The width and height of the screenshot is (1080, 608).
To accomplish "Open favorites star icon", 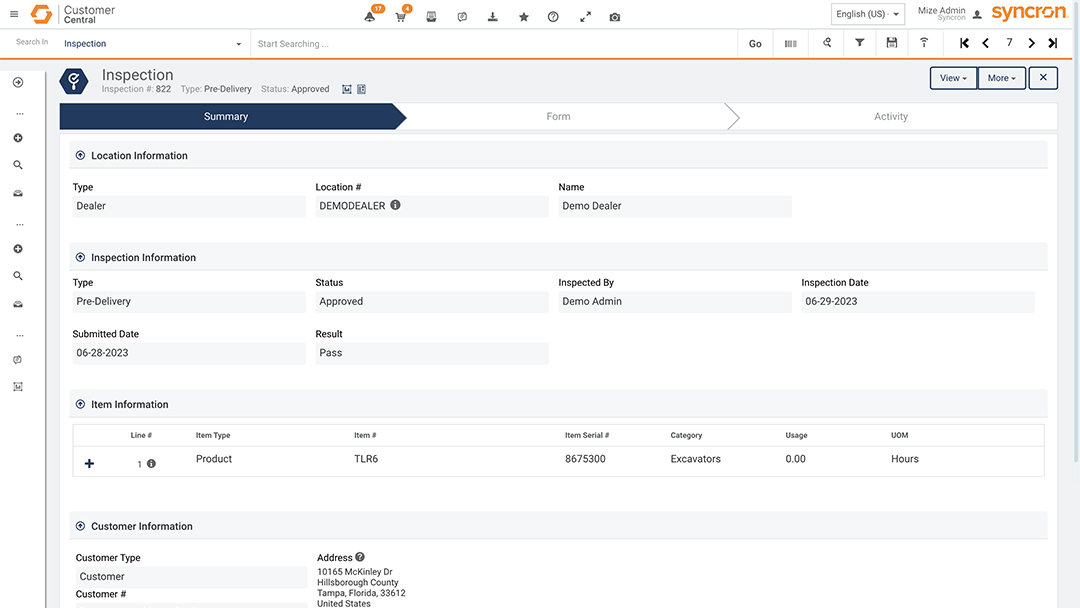I will click(x=523, y=17).
